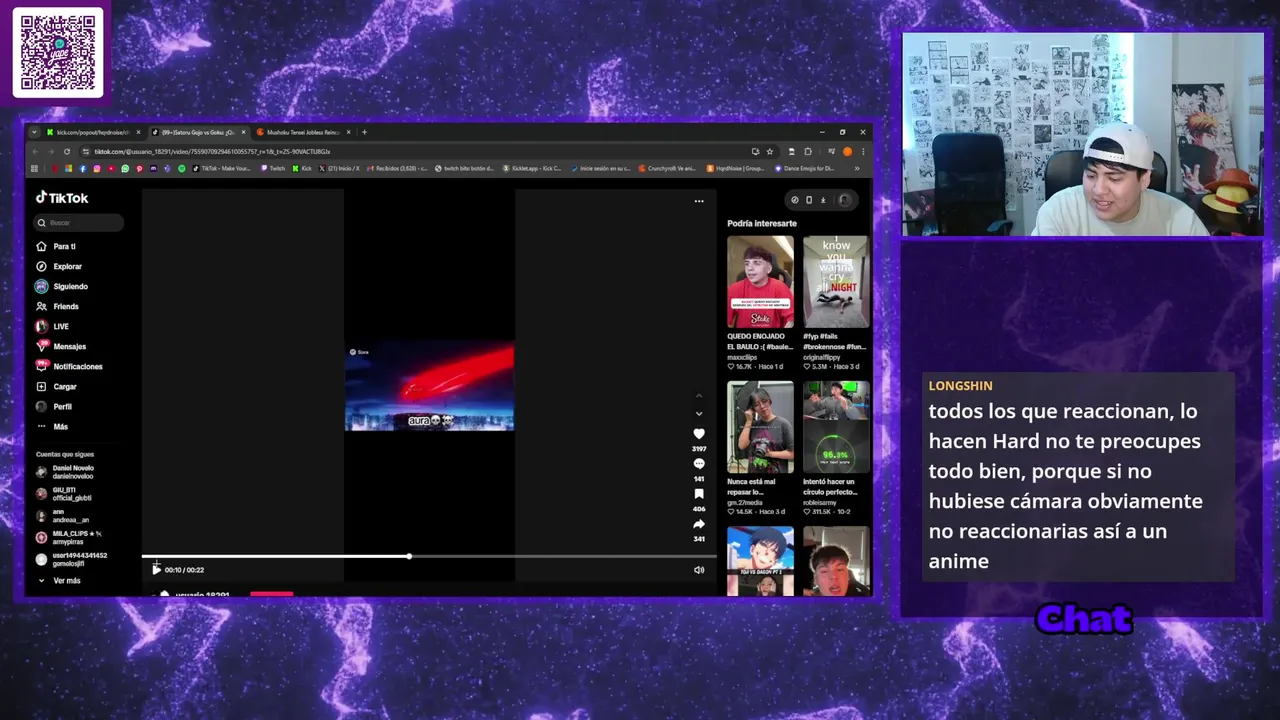This screenshot has height=720, width=1280.
Task: Open Intentó hacer un círculo perfecto video
Action: pyautogui.click(x=836, y=427)
